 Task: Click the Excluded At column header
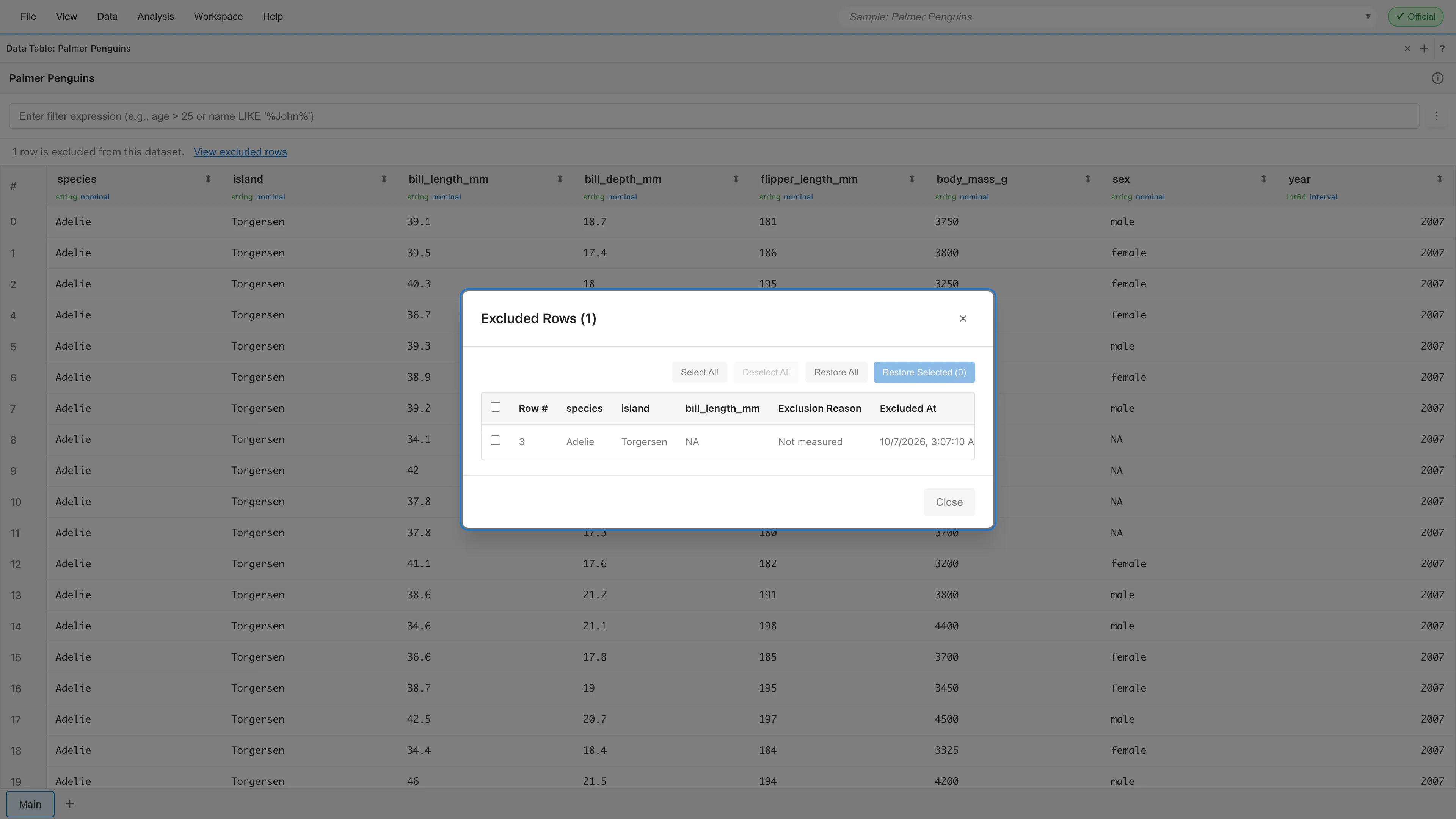coord(908,408)
